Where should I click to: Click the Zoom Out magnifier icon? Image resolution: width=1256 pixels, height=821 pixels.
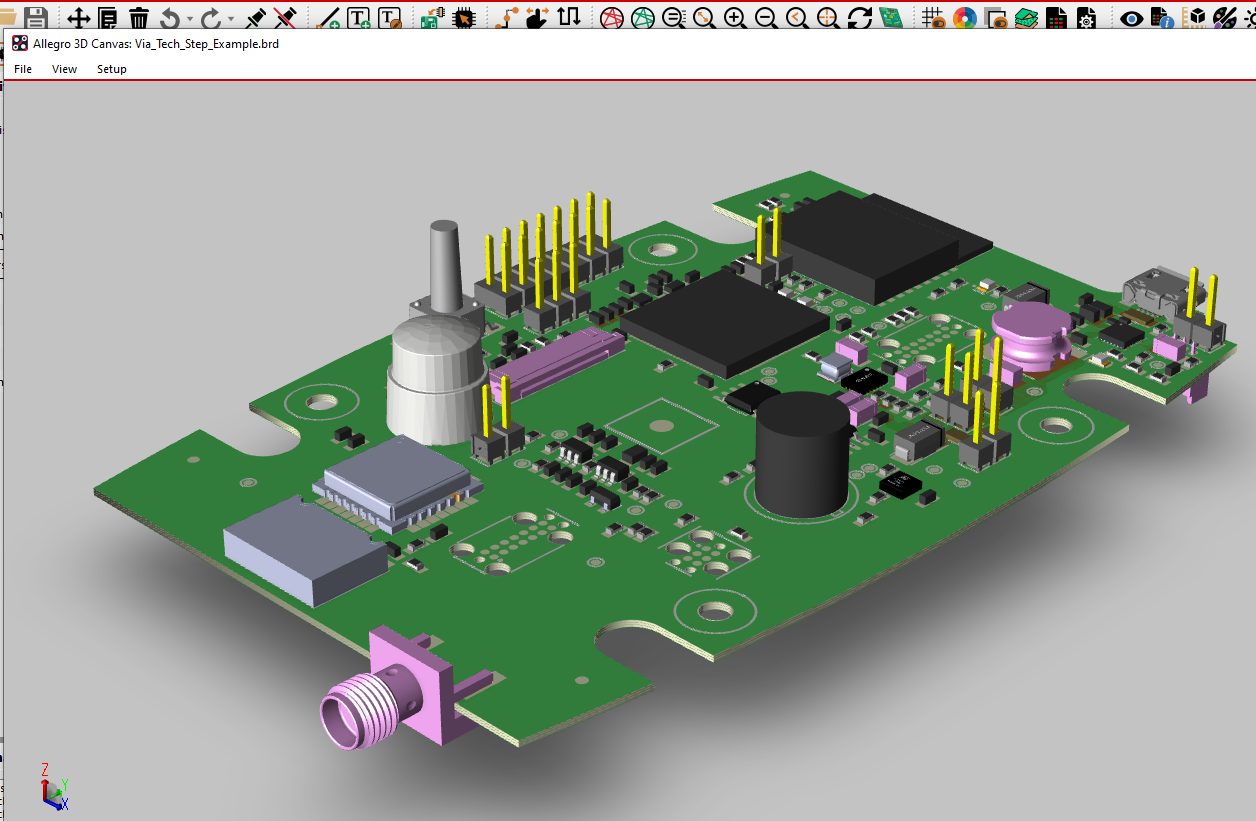click(x=766, y=17)
